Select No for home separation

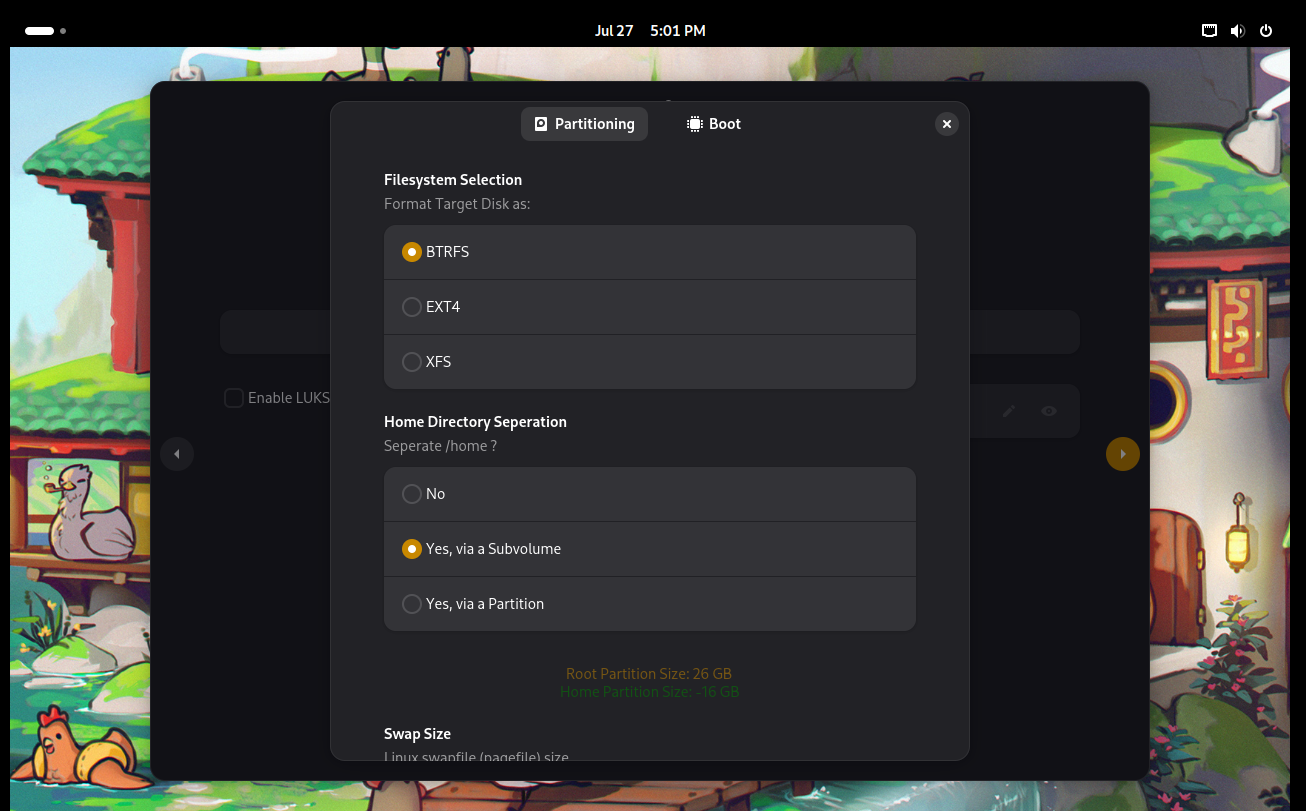point(650,494)
